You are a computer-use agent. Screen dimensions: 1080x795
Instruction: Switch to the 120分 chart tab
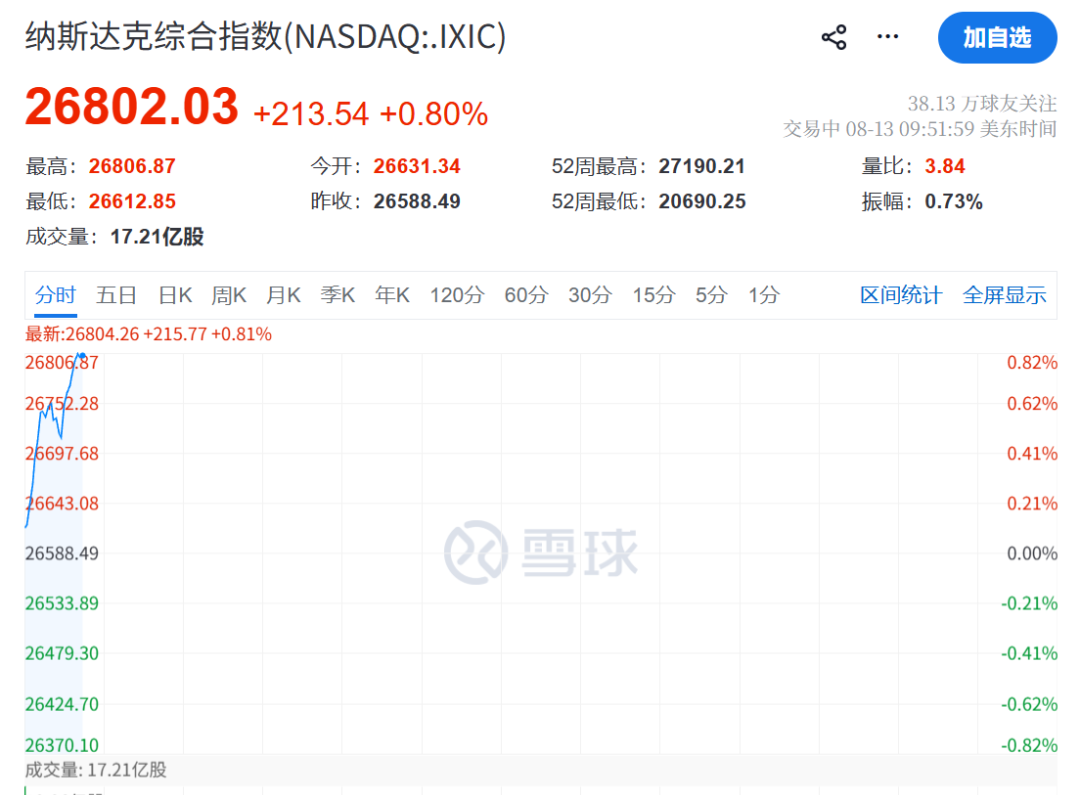click(457, 295)
